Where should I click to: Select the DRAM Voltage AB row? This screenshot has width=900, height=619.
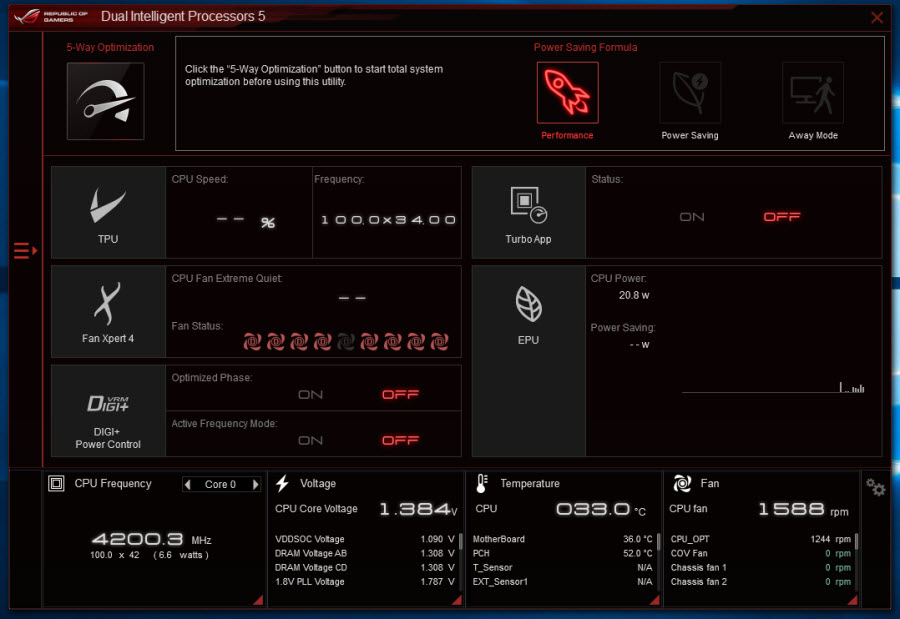[365, 553]
